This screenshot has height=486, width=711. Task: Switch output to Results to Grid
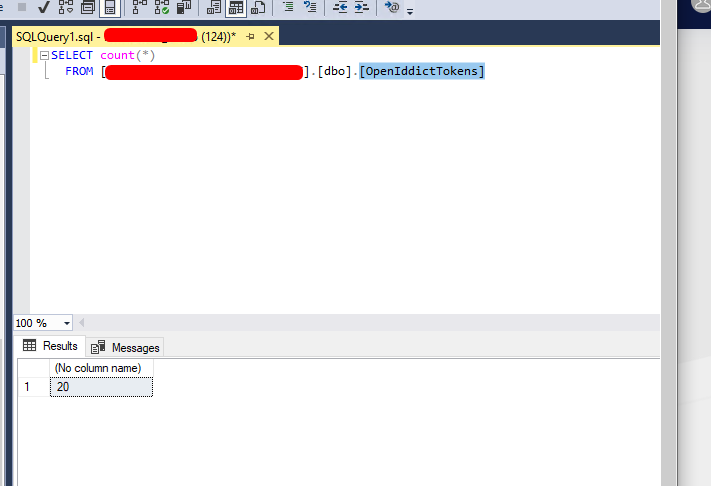point(236,7)
